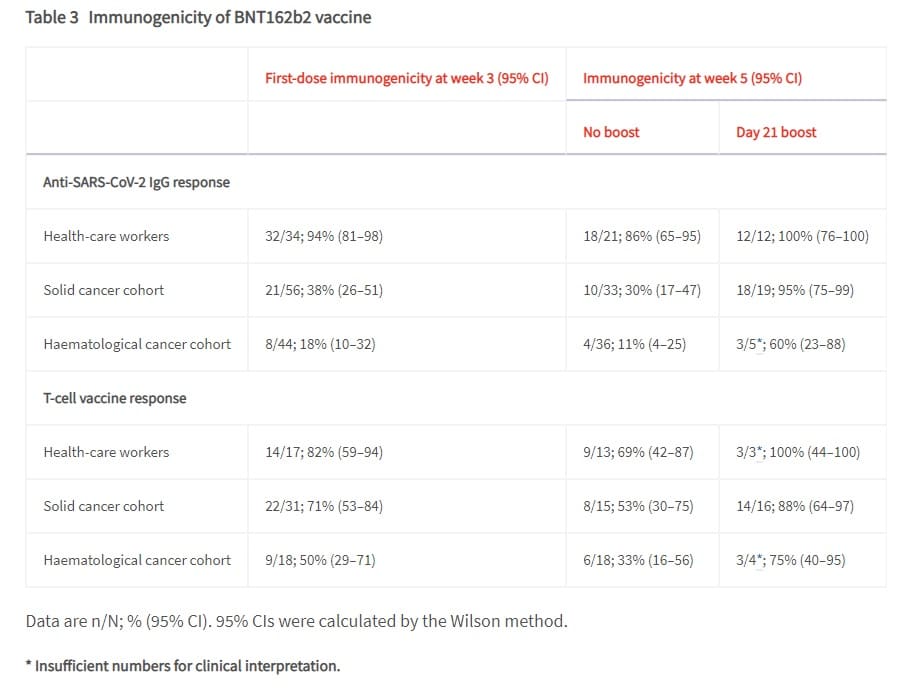Image resolution: width=914 pixels, height=692 pixels.
Task: Select the 4/36; 11% (4–25) cell
Action: coord(634,345)
